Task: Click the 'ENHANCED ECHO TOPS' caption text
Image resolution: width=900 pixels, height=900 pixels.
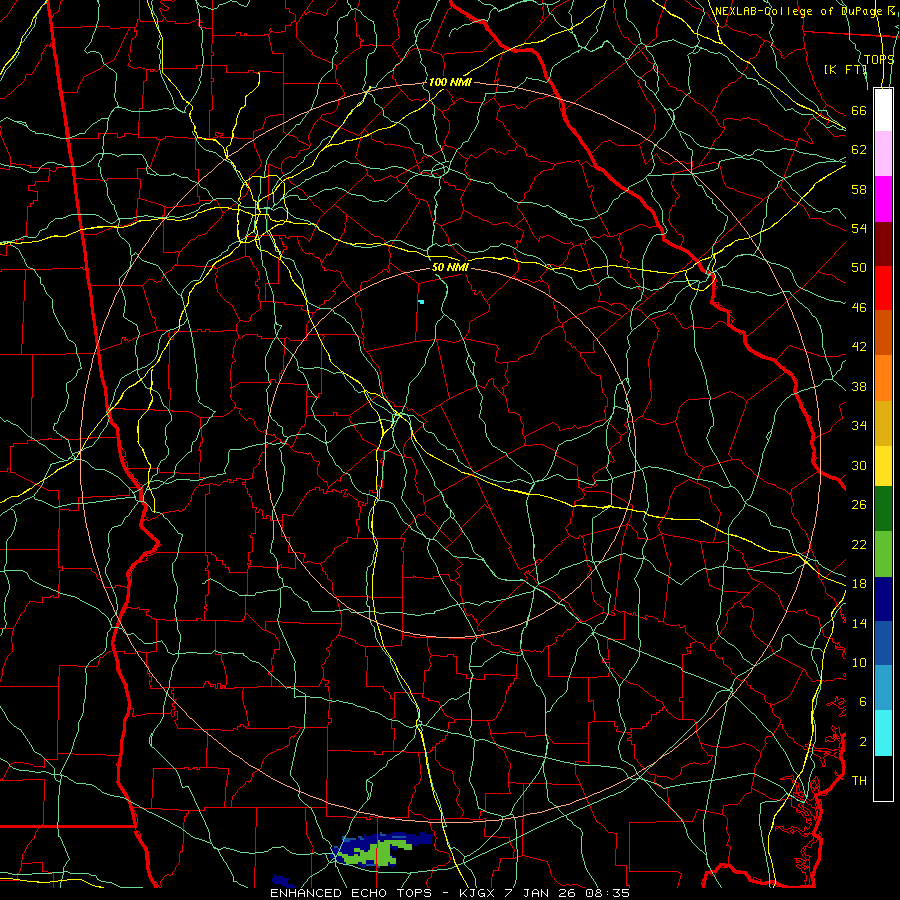Action: tap(351, 893)
